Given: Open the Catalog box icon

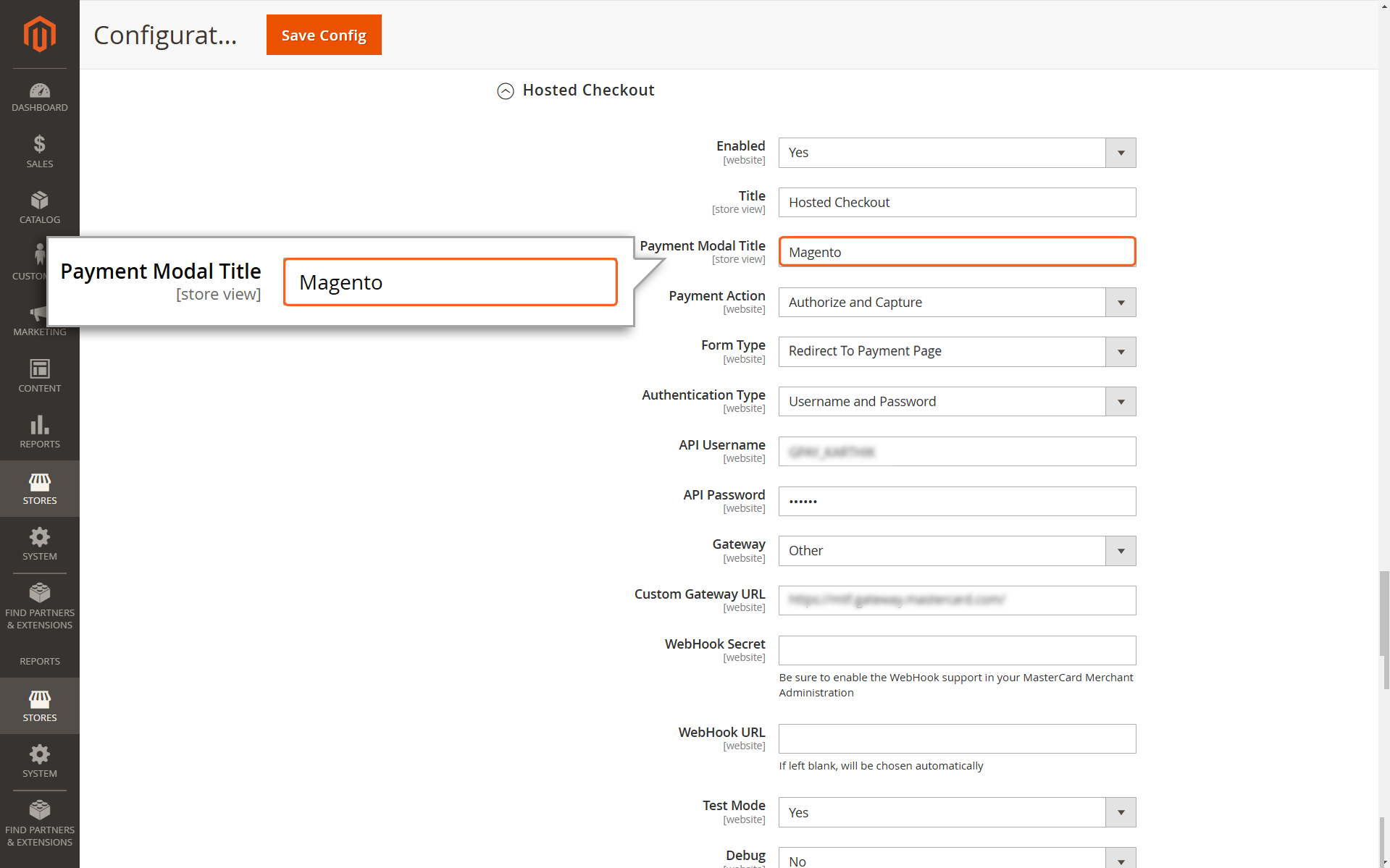Looking at the screenshot, I should (x=40, y=200).
